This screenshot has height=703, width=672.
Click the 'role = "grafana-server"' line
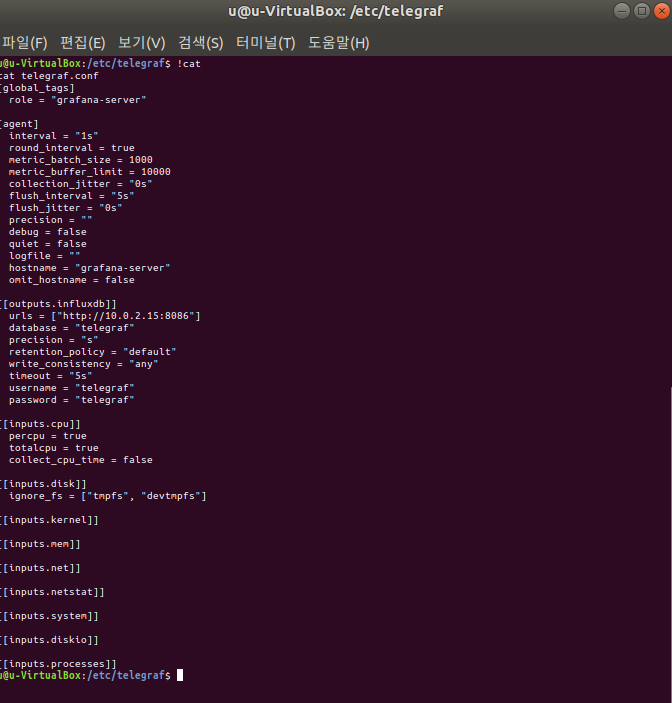[x=78, y=100]
